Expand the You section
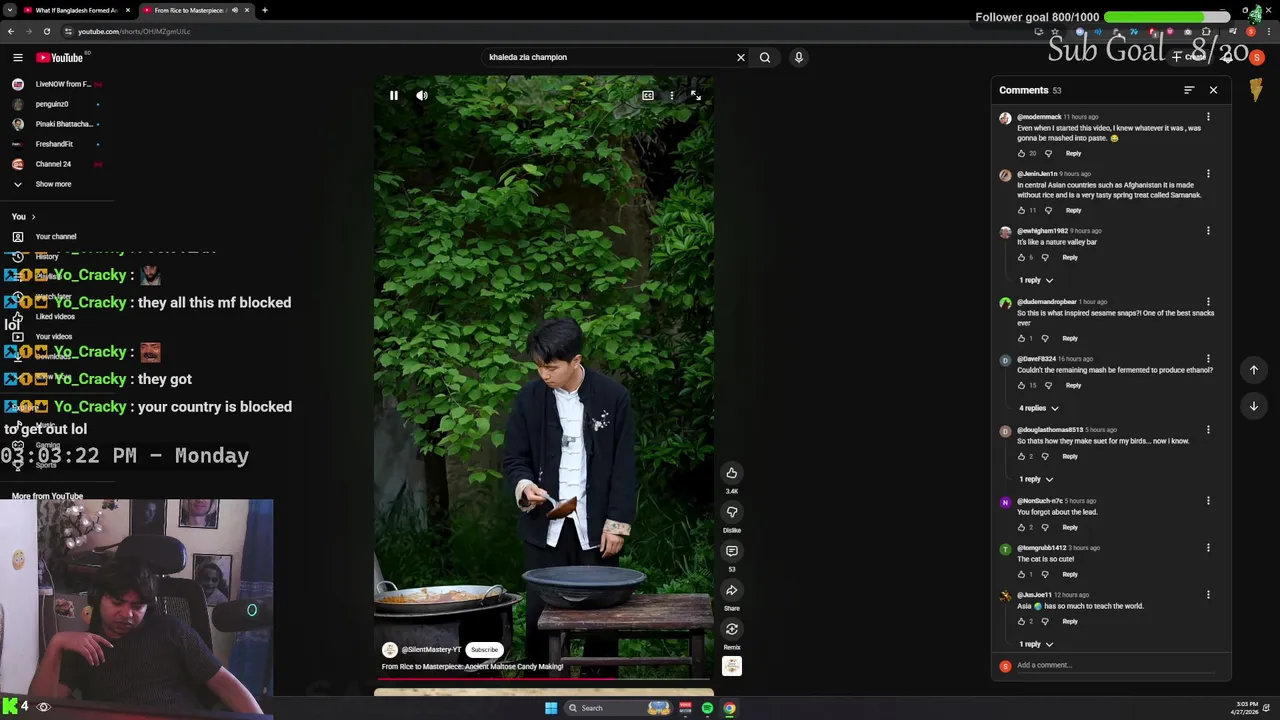 pyautogui.click(x=24, y=217)
